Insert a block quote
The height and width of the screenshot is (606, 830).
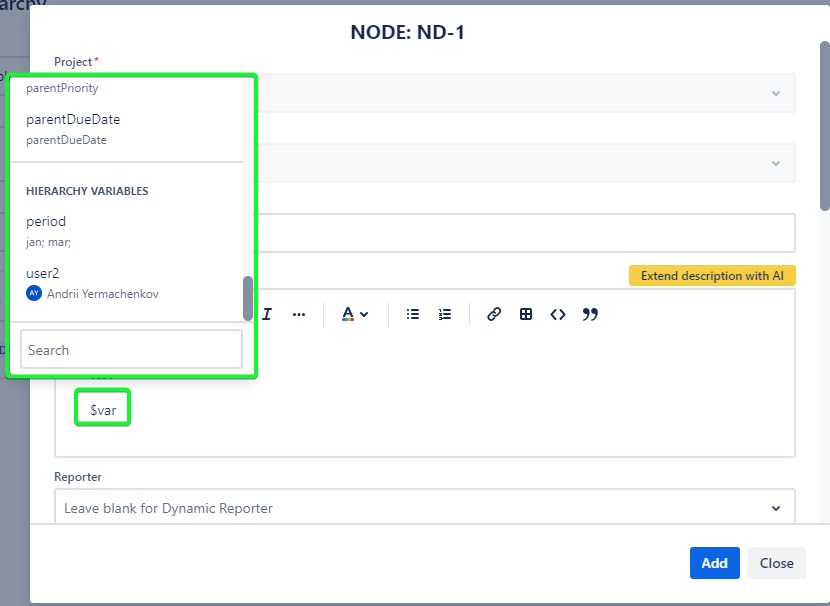coord(590,313)
